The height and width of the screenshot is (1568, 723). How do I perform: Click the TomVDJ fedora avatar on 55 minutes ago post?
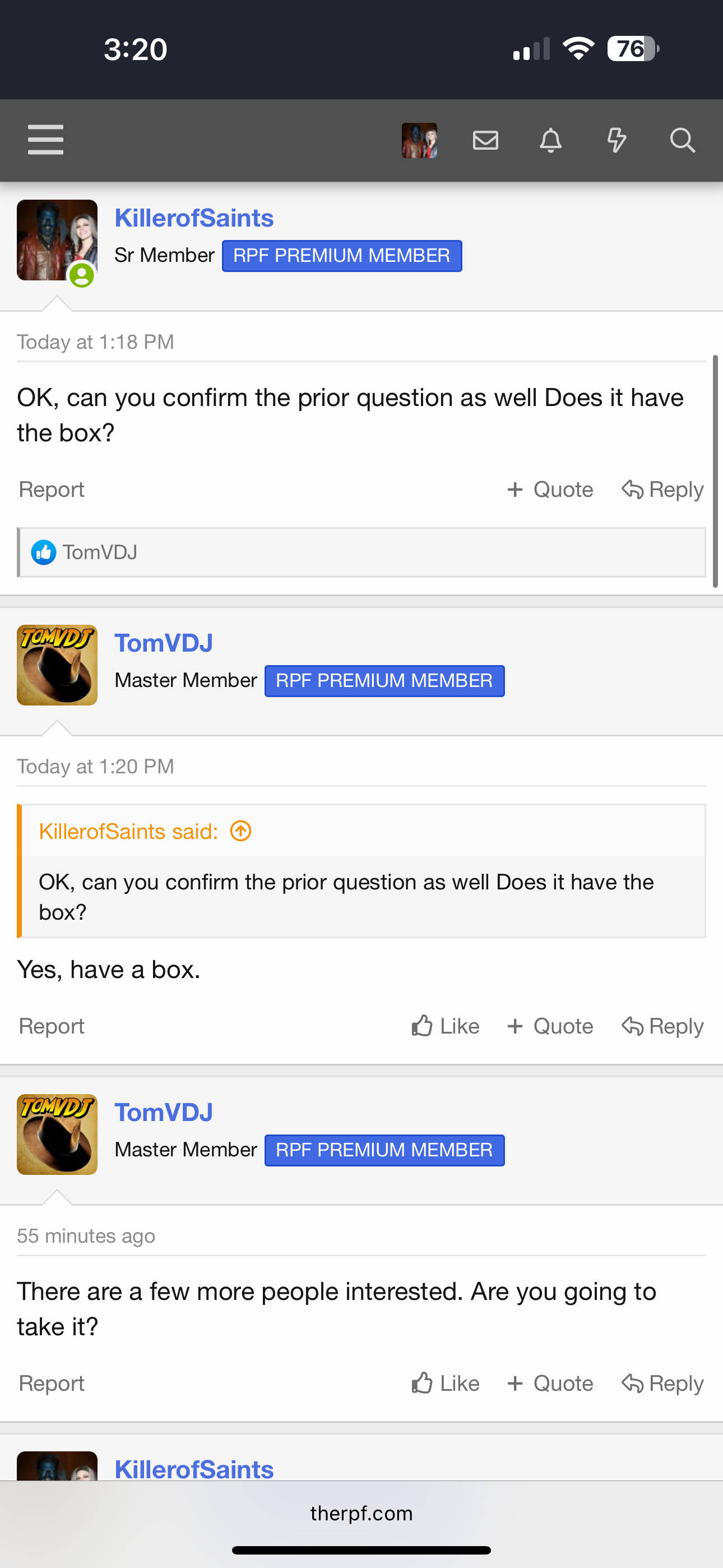[x=57, y=1135]
